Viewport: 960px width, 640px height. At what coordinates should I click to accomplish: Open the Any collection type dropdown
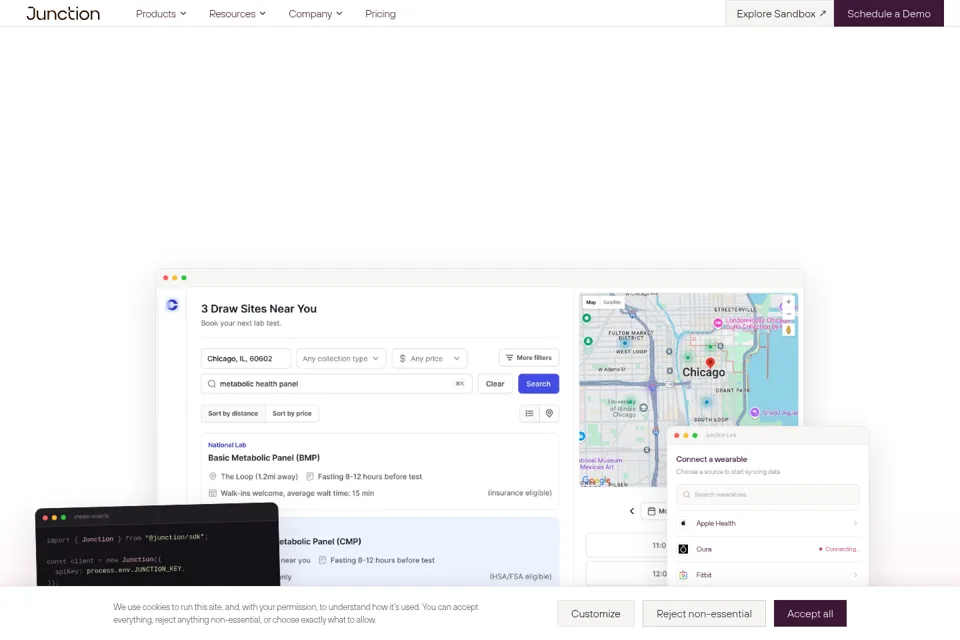(x=341, y=358)
